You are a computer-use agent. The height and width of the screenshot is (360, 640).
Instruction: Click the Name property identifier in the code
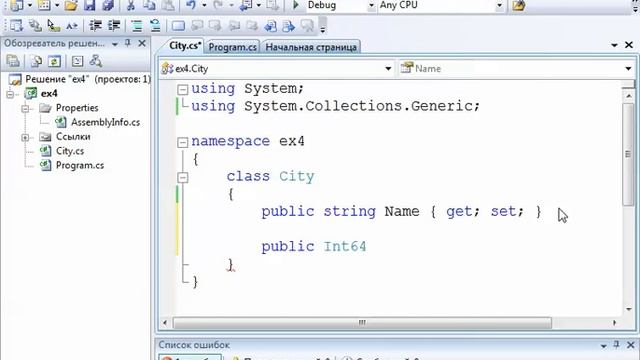[402, 211]
